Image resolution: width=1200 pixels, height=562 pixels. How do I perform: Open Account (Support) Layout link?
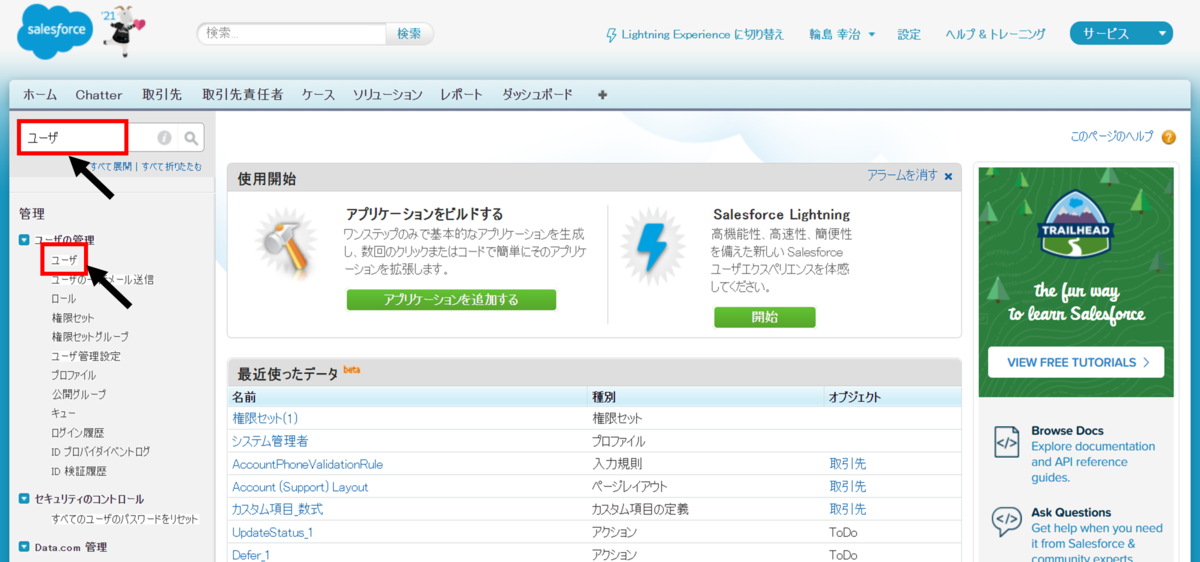point(300,487)
